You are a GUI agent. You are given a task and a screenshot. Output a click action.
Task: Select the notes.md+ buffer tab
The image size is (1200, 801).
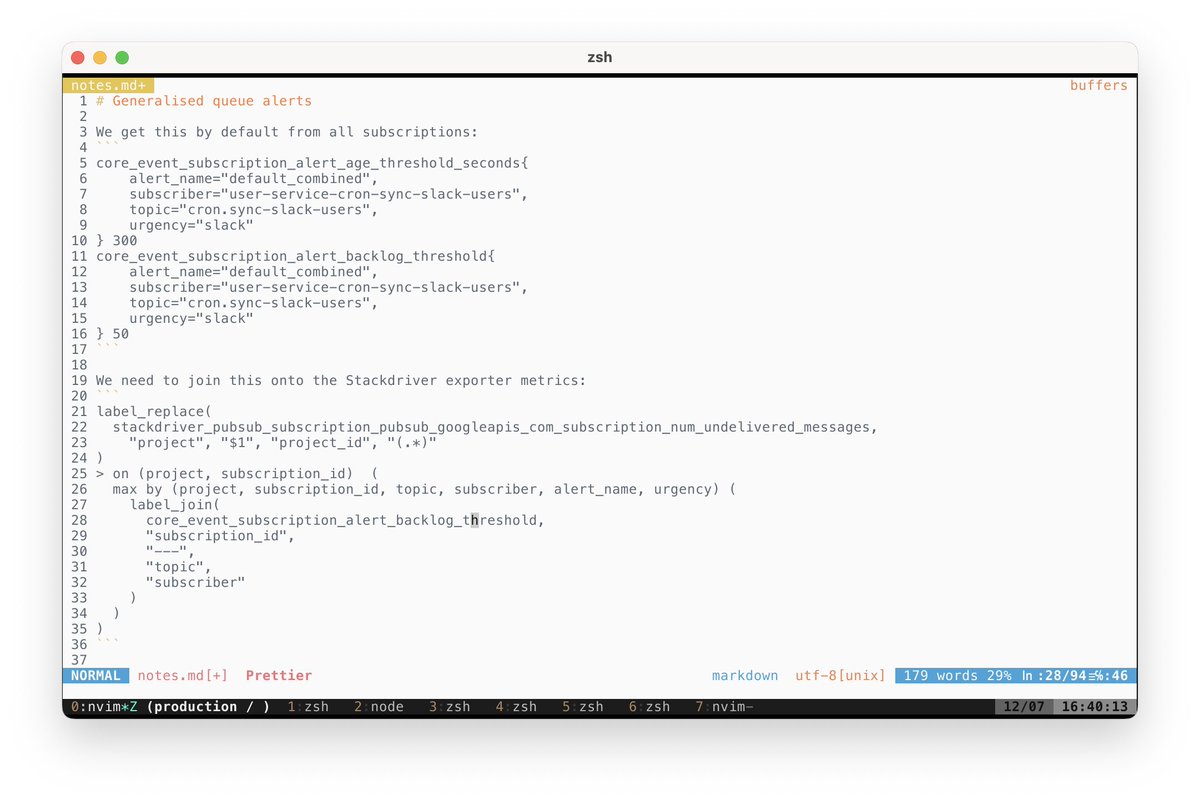108,86
